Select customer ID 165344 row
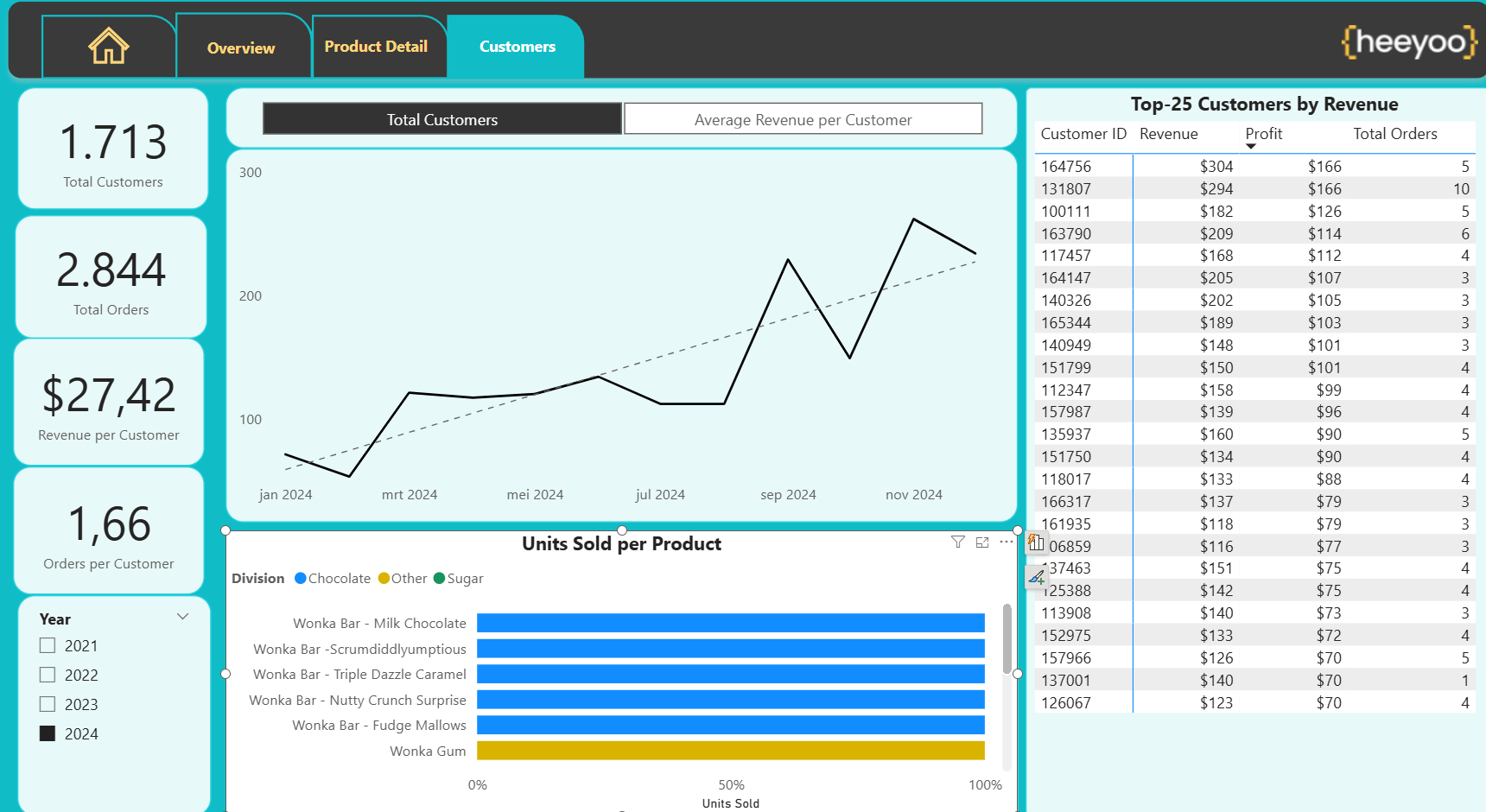The height and width of the screenshot is (812, 1486). point(1255,322)
